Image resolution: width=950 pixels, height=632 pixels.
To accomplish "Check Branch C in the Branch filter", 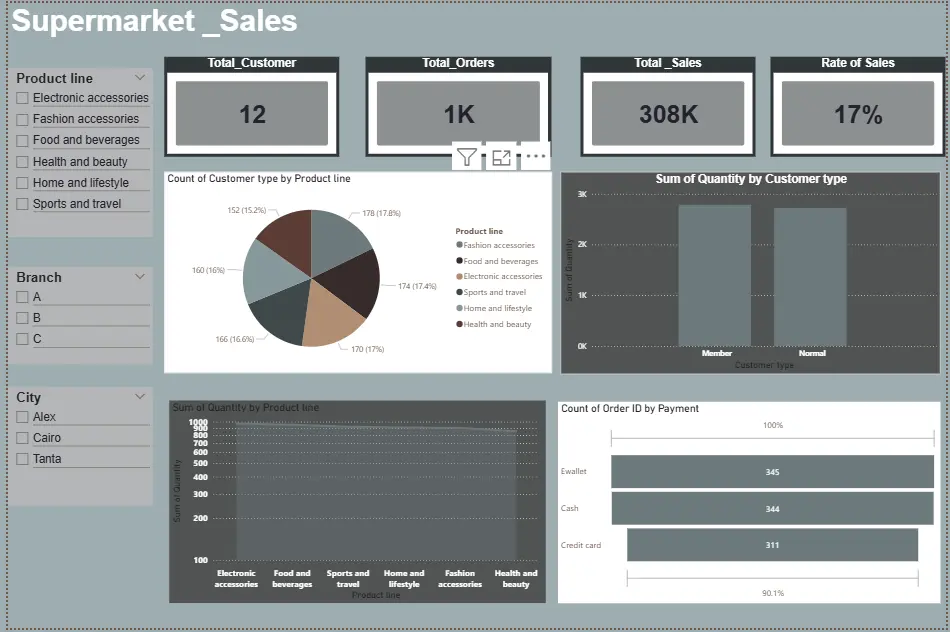I will click(22, 338).
